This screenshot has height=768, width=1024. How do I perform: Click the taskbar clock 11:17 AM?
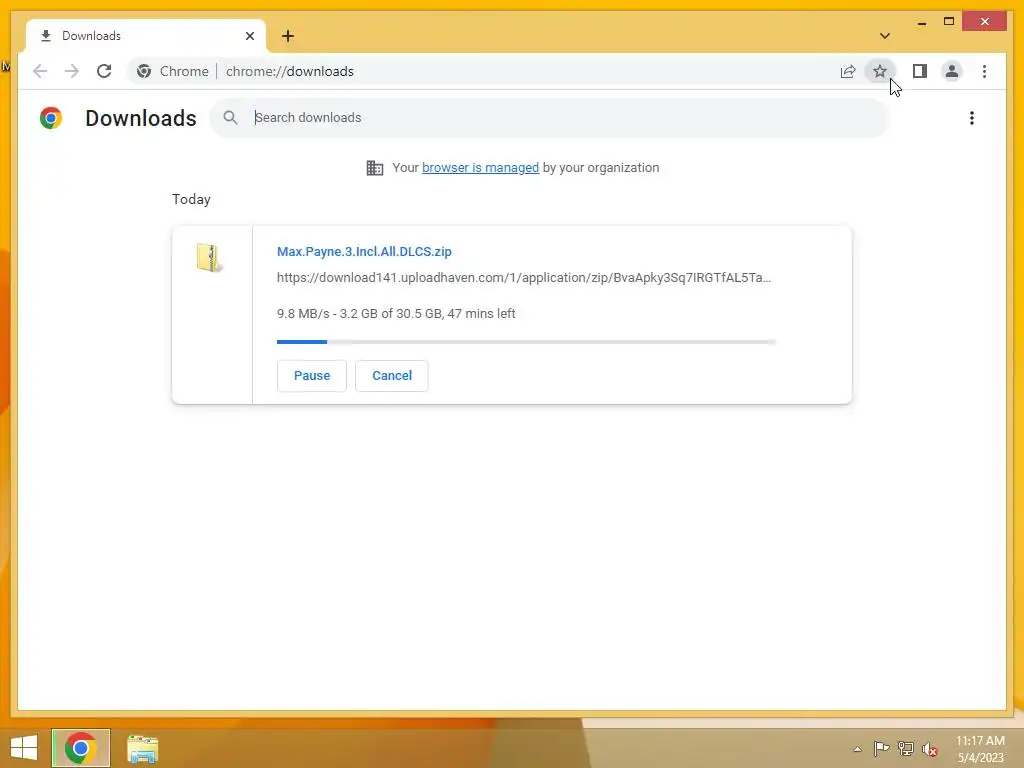tap(980, 741)
